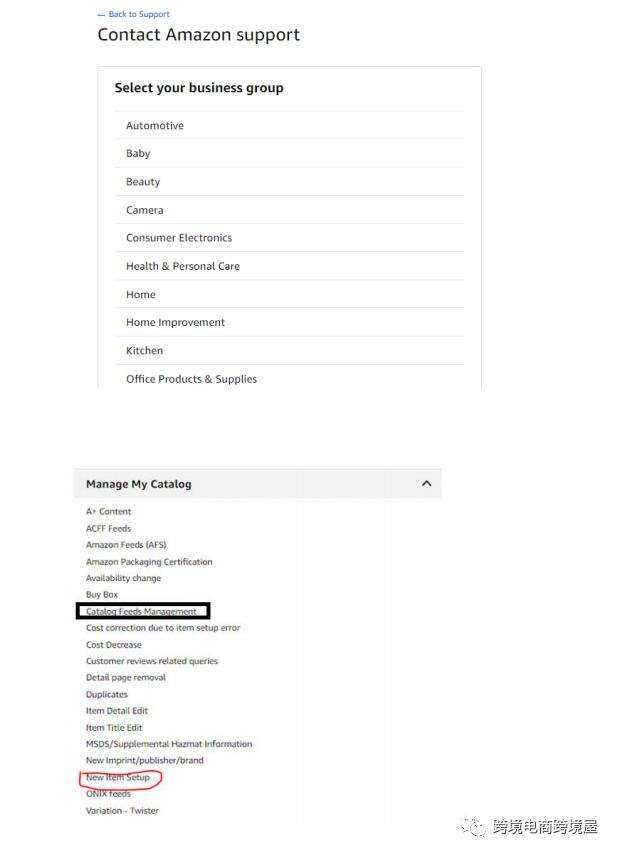Click the Manage My Catalog header

[x=258, y=484]
